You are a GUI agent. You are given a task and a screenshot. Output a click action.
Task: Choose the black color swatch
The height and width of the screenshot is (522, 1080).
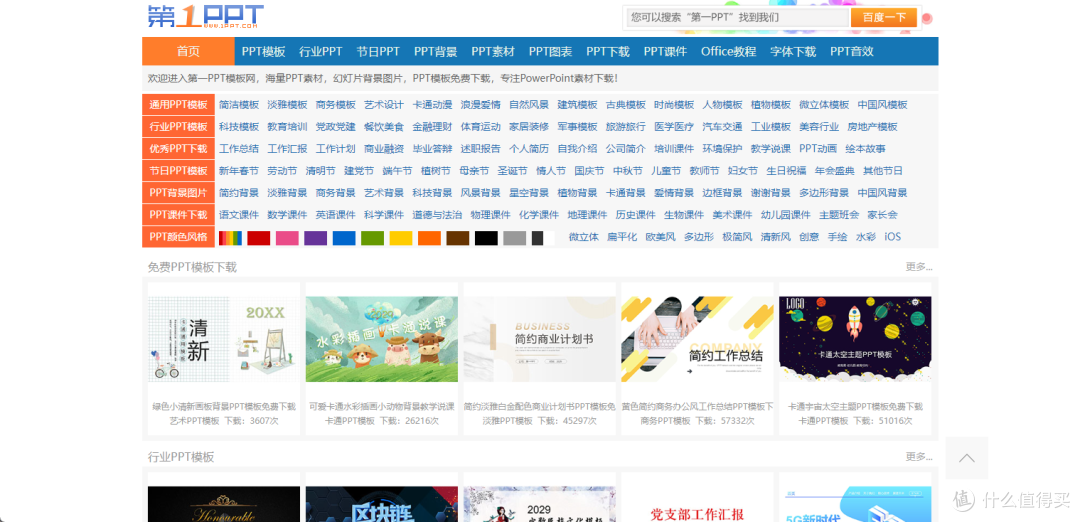(x=486, y=238)
